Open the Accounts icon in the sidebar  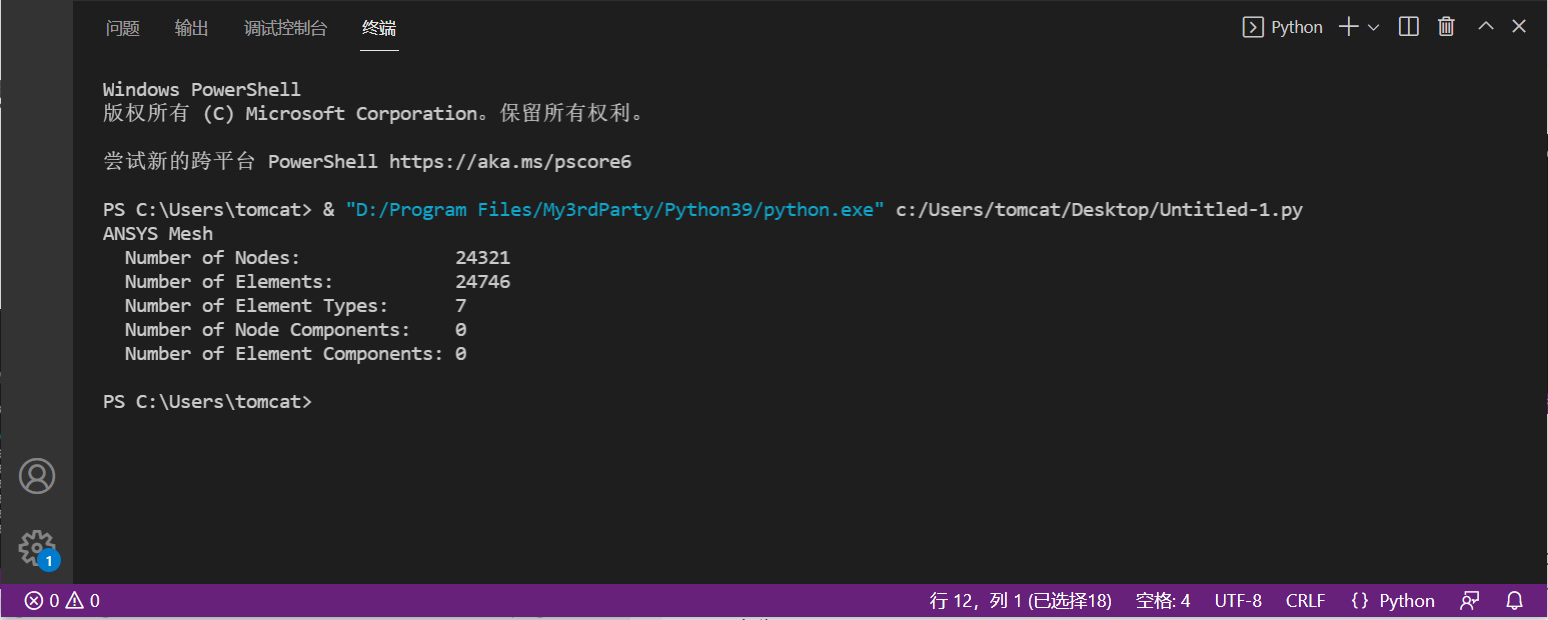tap(37, 476)
